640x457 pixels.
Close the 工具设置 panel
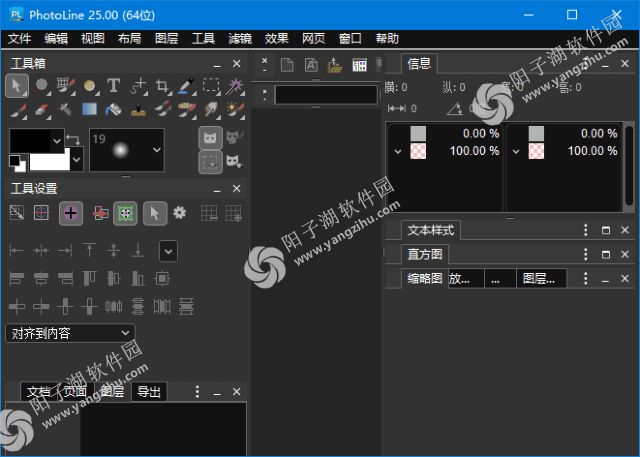point(236,189)
